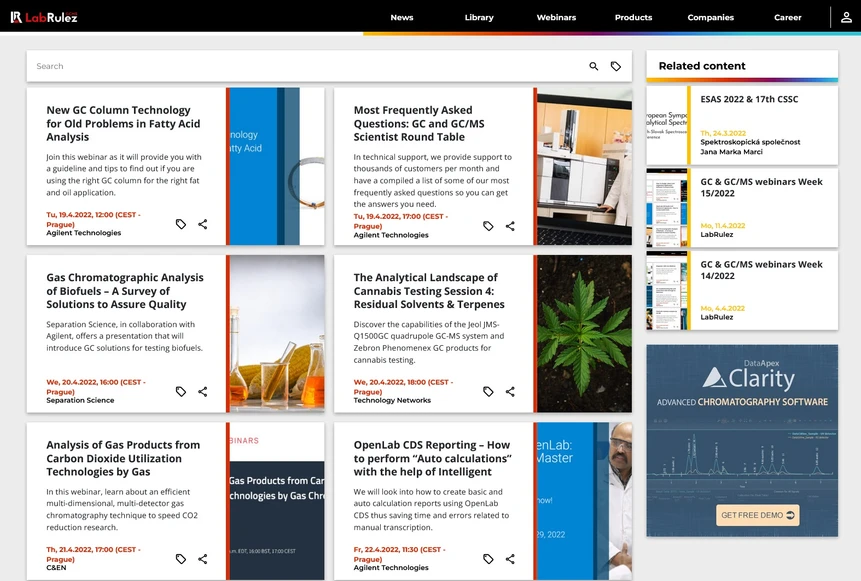Share the New GC Column Technology webinar
Image resolution: width=861 pixels, height=581 pixels.
point(203,224)
